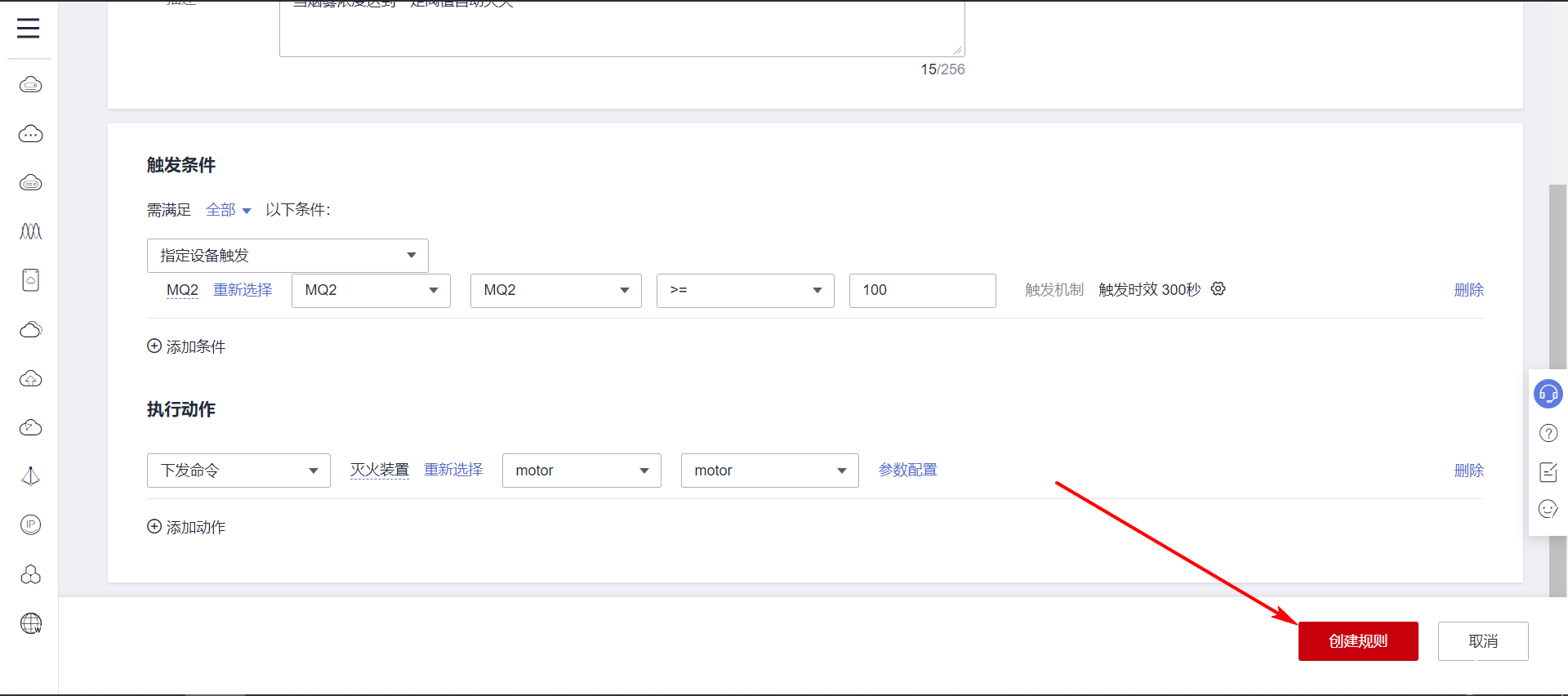Open trigger mechanism gear settings
This screenshot has width=1568, height=696.
pyautogui.click(x=1218, y=289)
